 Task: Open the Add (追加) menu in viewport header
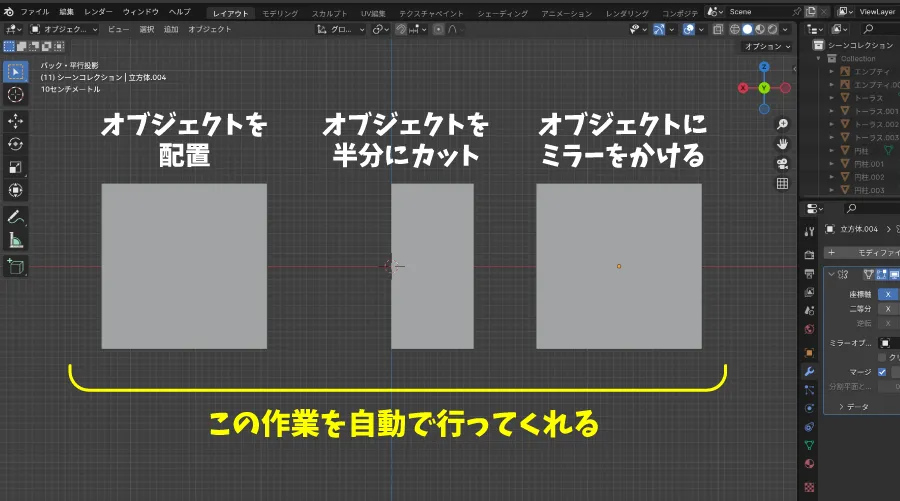[171, 29]
